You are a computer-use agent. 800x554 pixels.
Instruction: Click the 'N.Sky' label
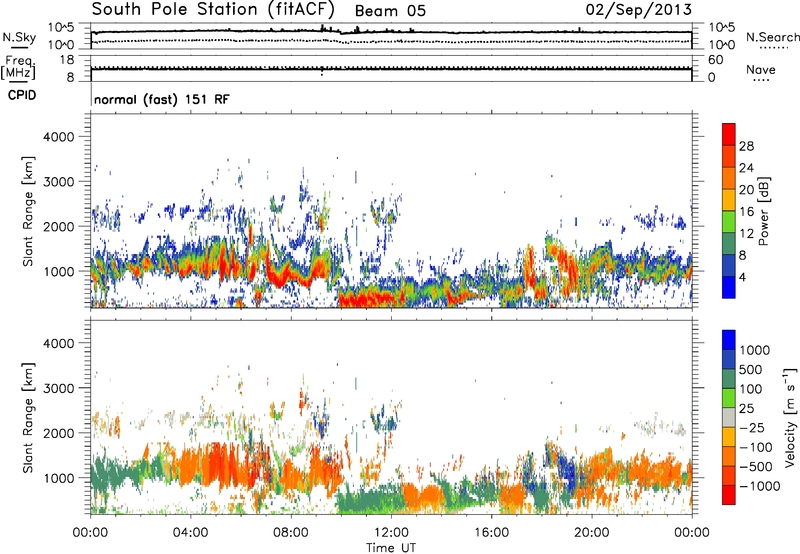click(19, 37)
